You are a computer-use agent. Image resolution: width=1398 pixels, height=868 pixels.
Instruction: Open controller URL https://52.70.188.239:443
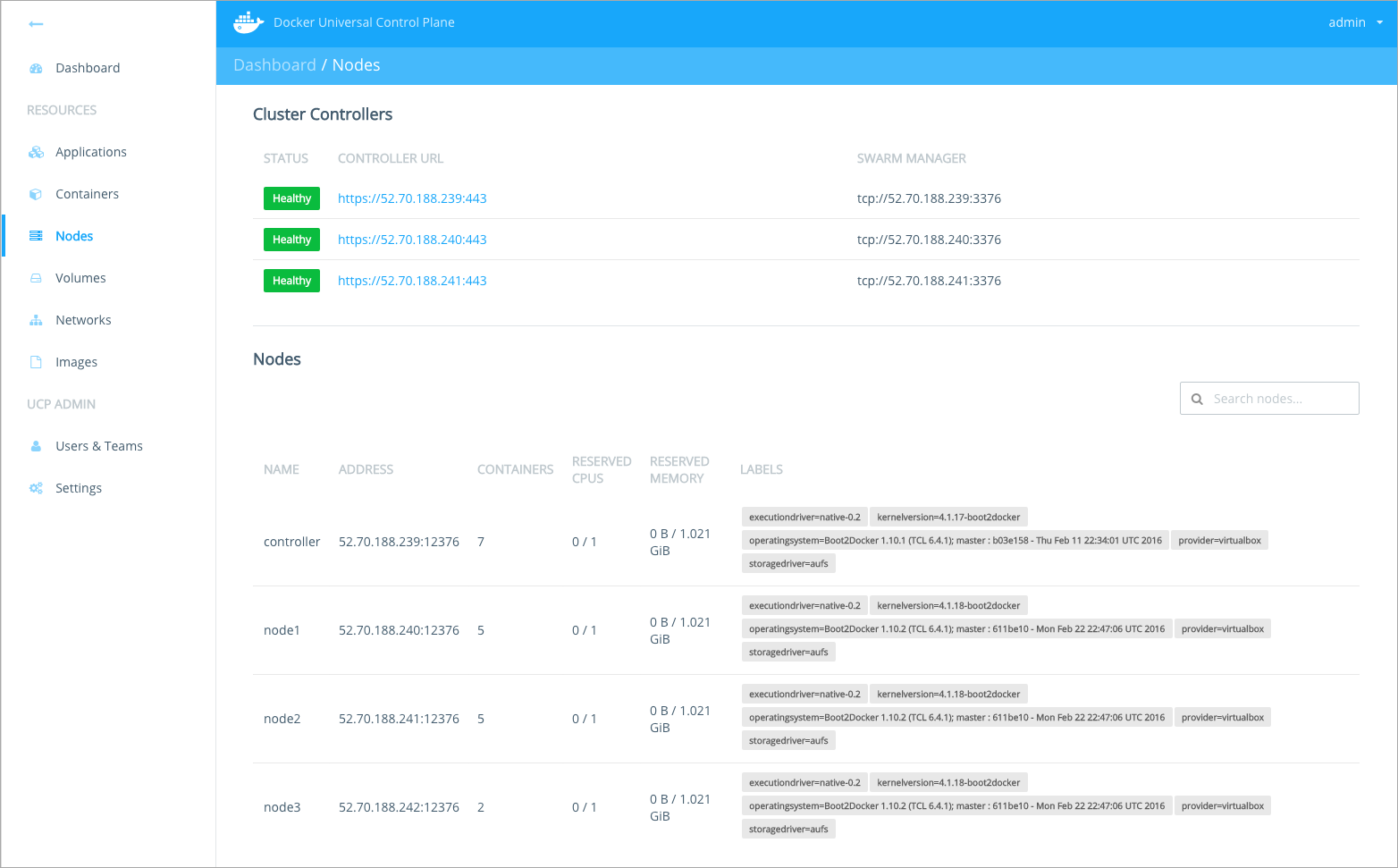tap(412, 198)
